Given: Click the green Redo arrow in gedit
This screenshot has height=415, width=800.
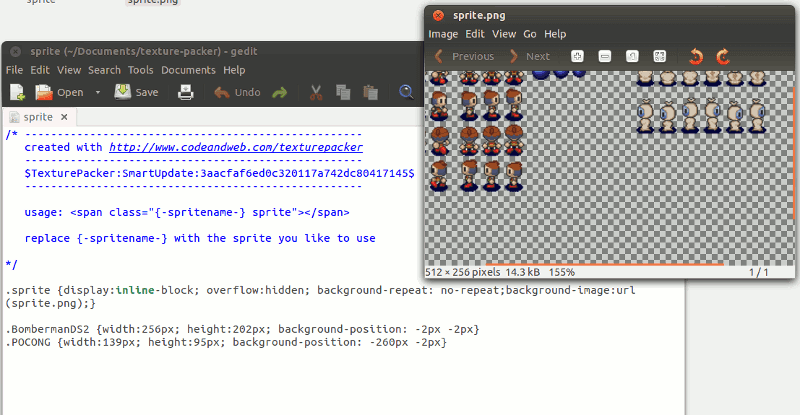Looking at the screenshot, I should pyautogui.click(x=280, y=92).
